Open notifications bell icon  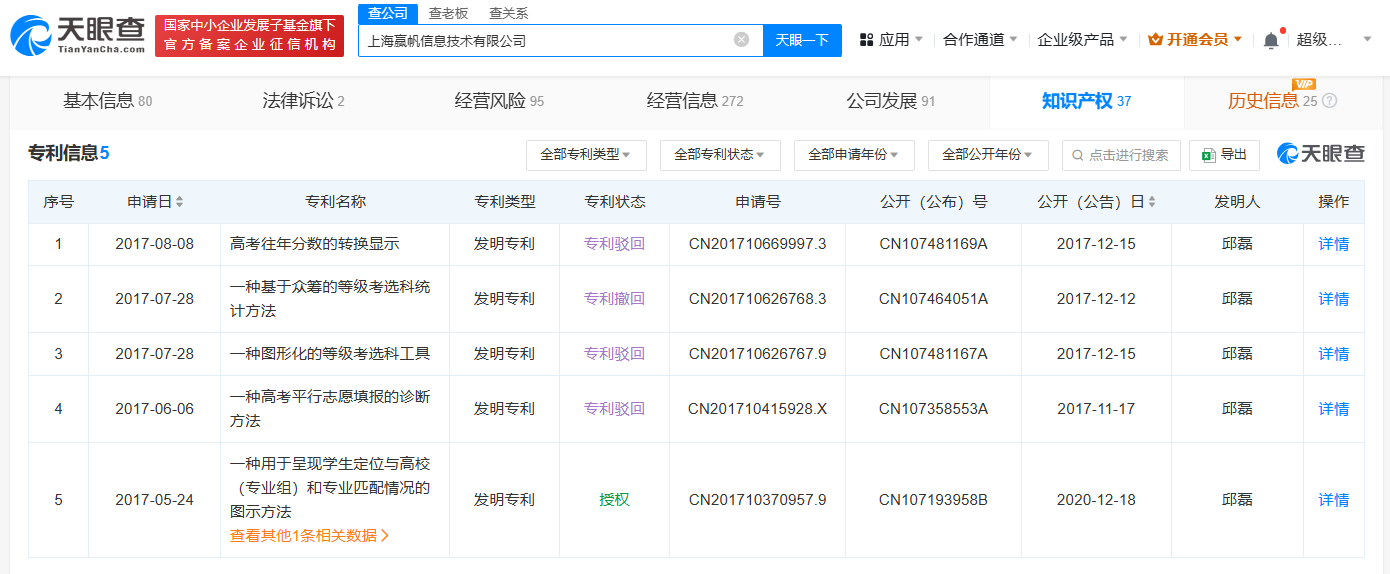pyautogui.click(x=1271, y=40)
